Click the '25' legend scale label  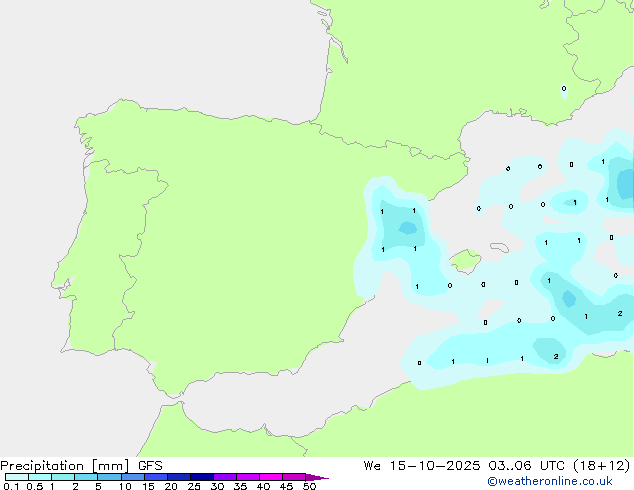click(194, 486)
